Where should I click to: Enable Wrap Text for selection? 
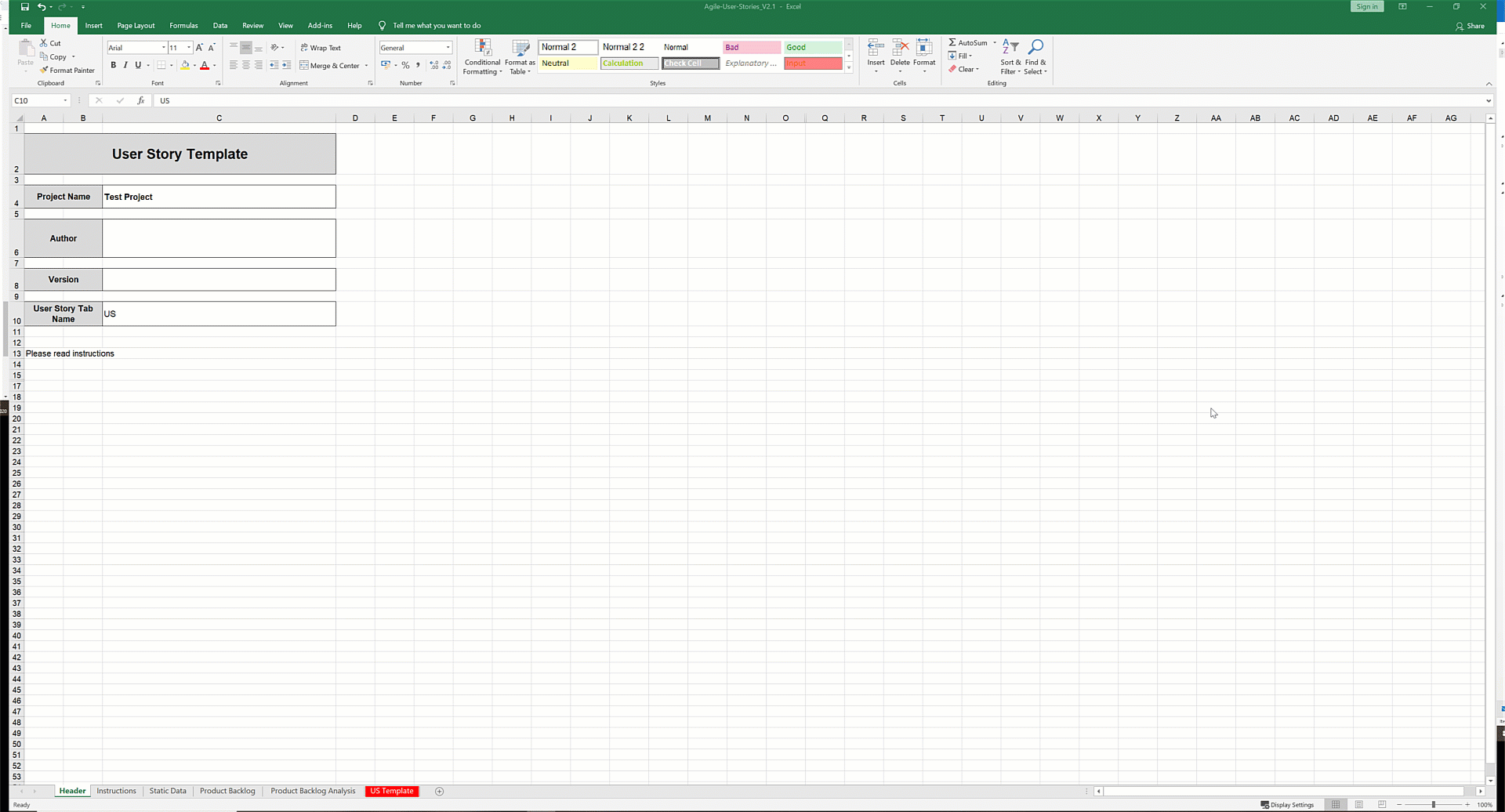[x=321, y=47]
